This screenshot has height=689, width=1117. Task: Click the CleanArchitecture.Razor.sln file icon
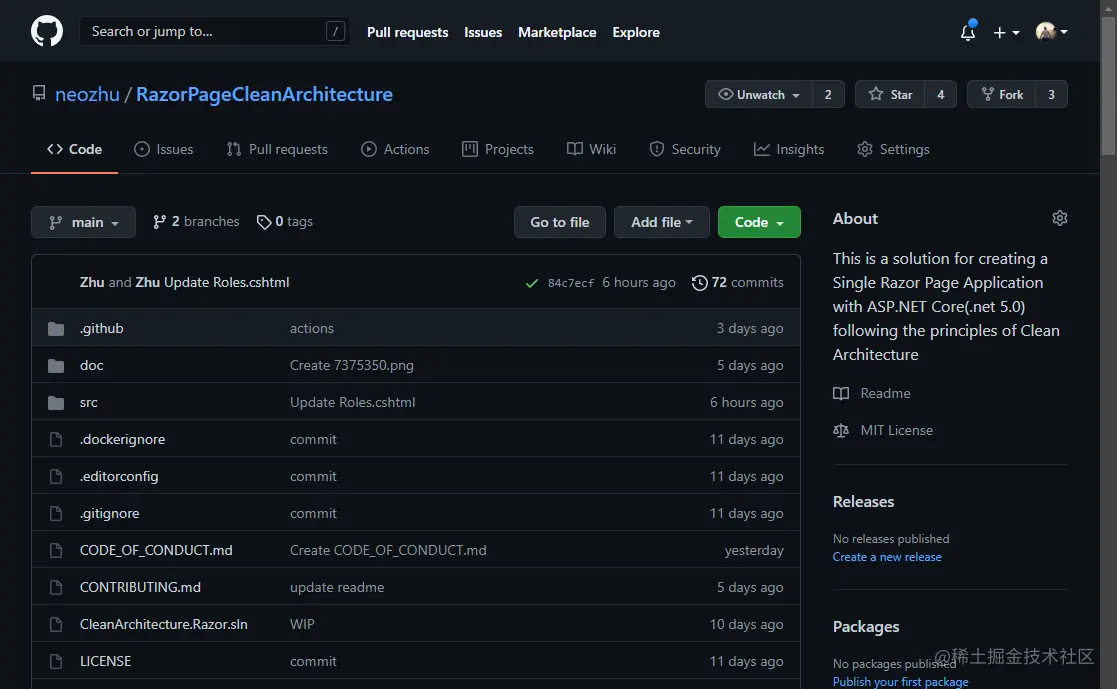(x=56, y=624)
